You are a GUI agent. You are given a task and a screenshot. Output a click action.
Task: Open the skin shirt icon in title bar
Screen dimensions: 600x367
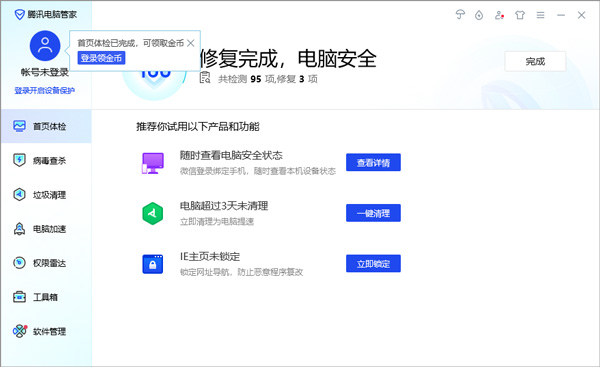tap(520, 15)
